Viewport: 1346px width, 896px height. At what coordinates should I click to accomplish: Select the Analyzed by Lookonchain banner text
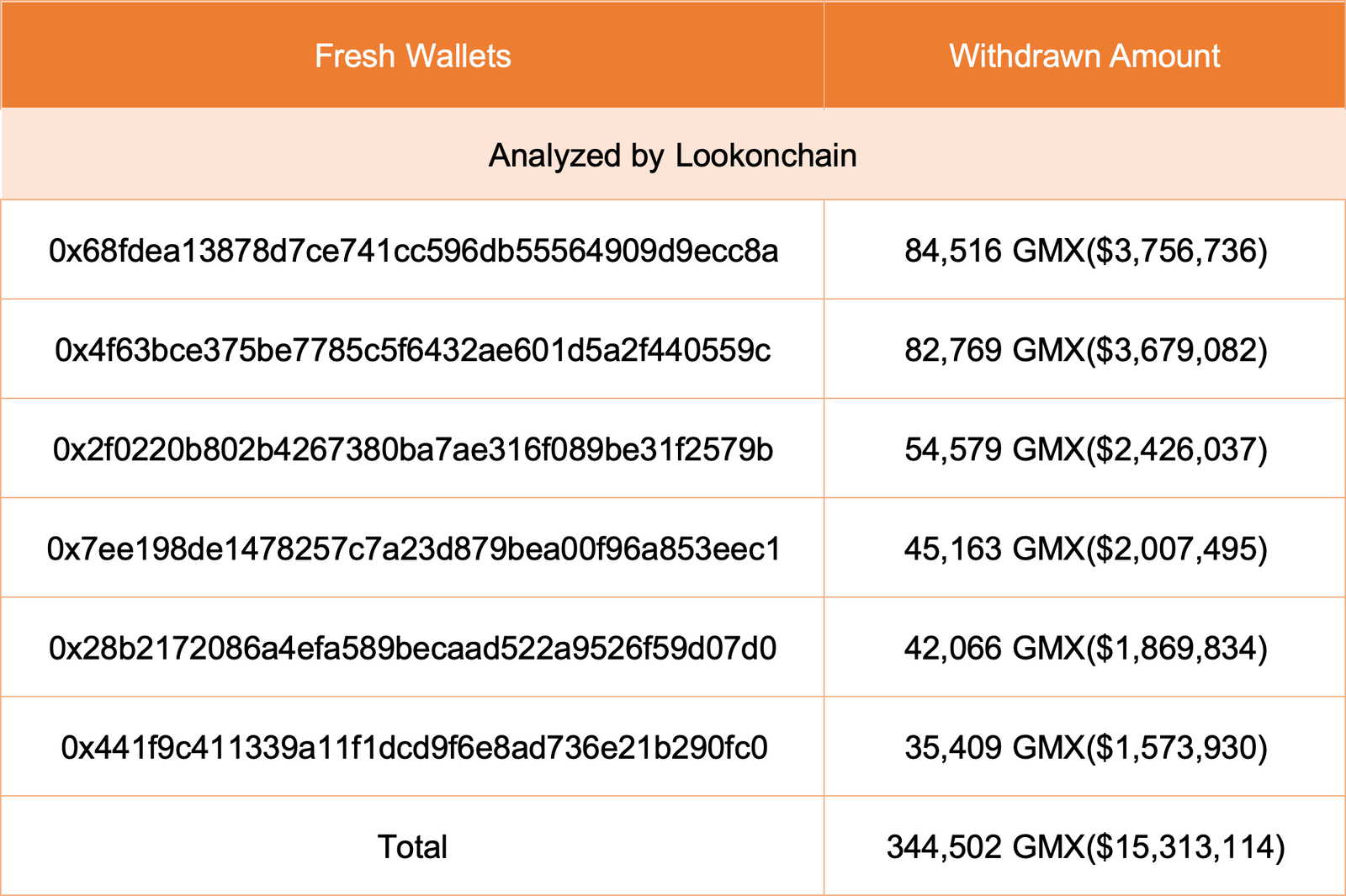(672, 156)
